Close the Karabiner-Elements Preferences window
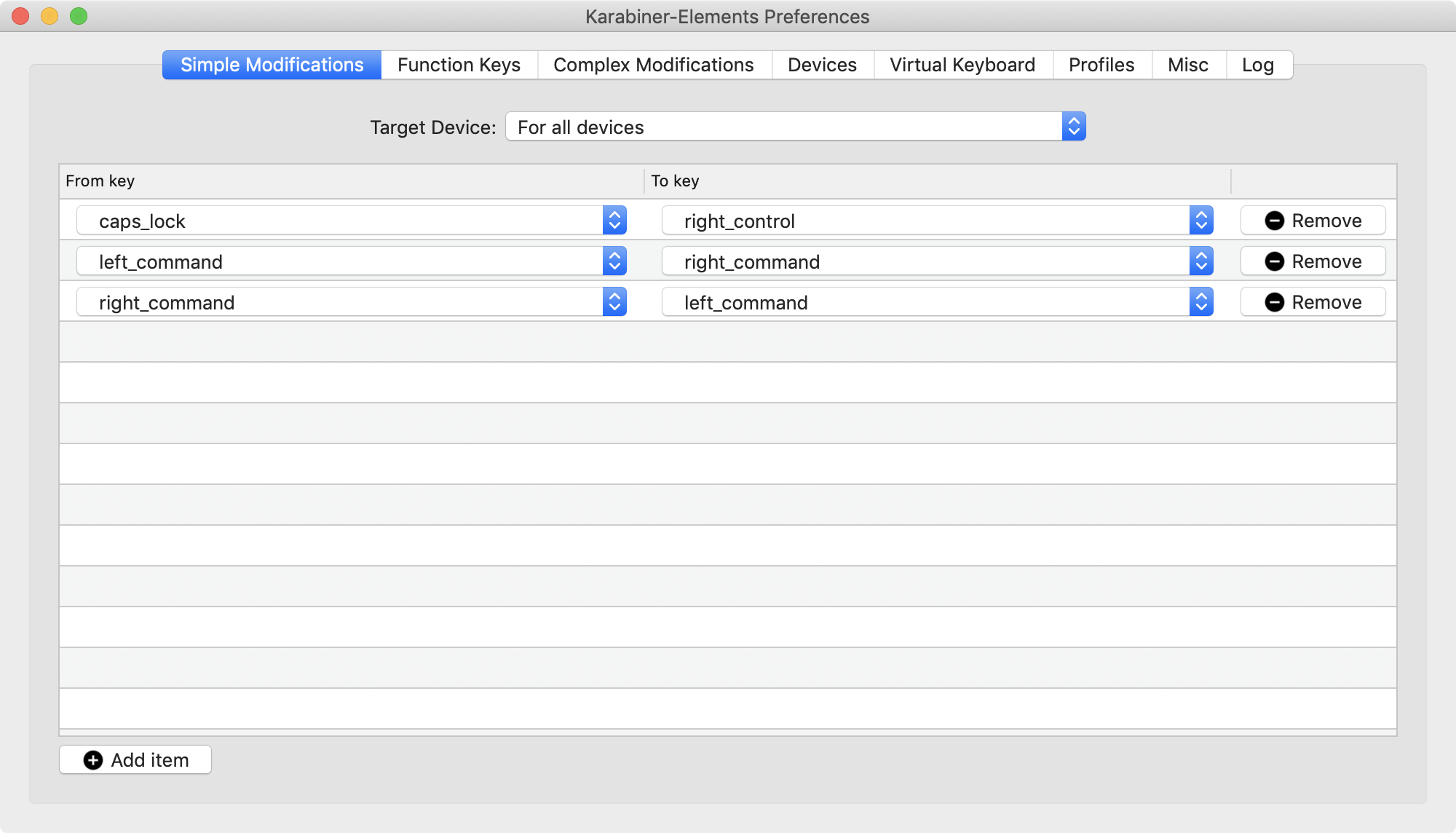 [20, 16]
